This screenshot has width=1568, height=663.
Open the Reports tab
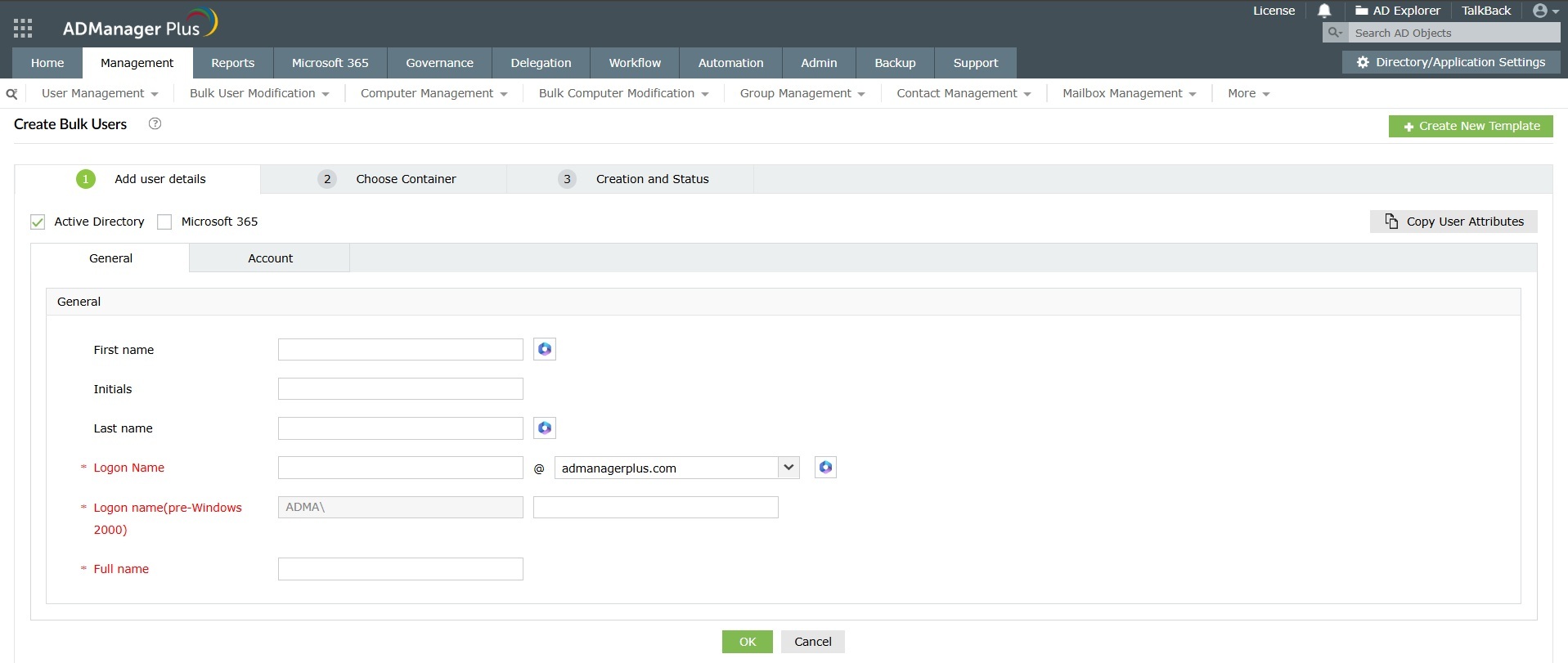tap(232, 63)
